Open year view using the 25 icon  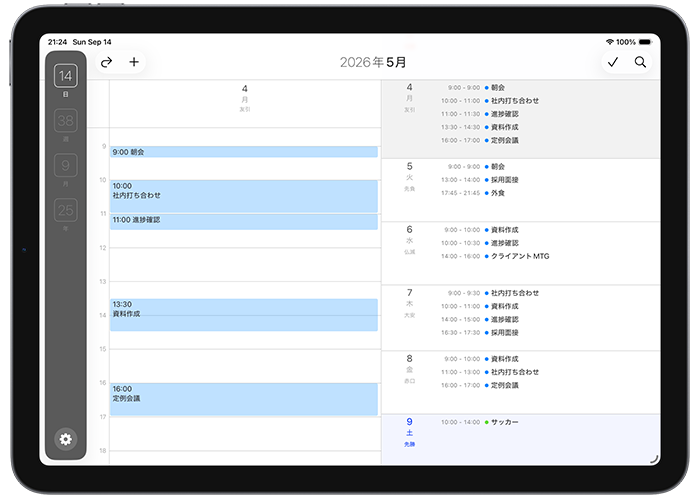point(66,212)
